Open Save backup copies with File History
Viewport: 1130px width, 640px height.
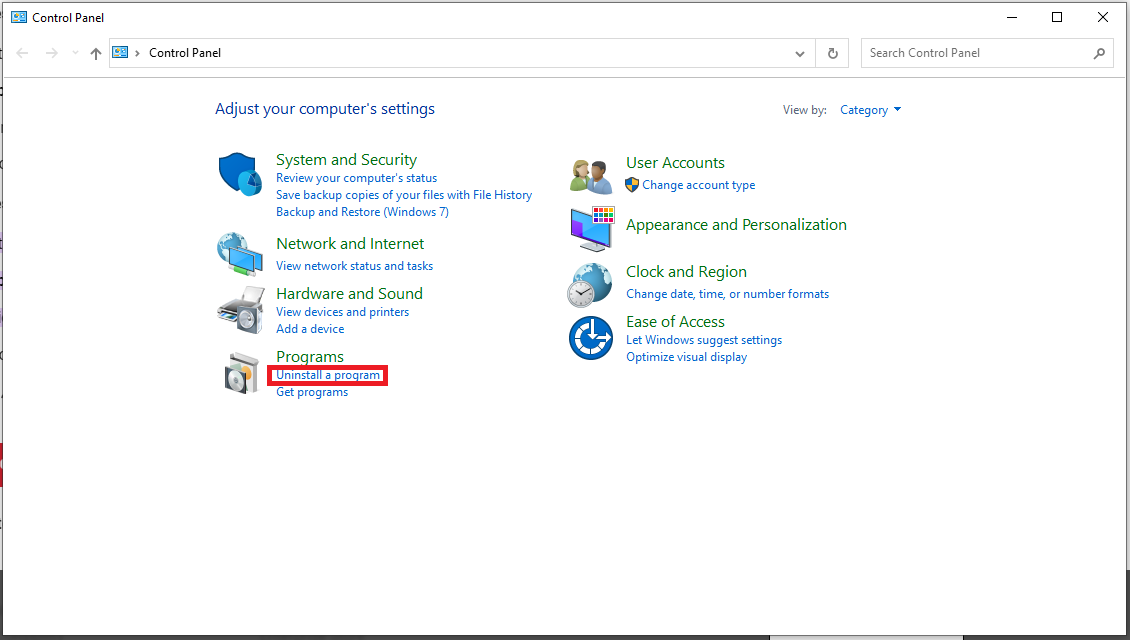pyautogui.click(x=404, y=195)
